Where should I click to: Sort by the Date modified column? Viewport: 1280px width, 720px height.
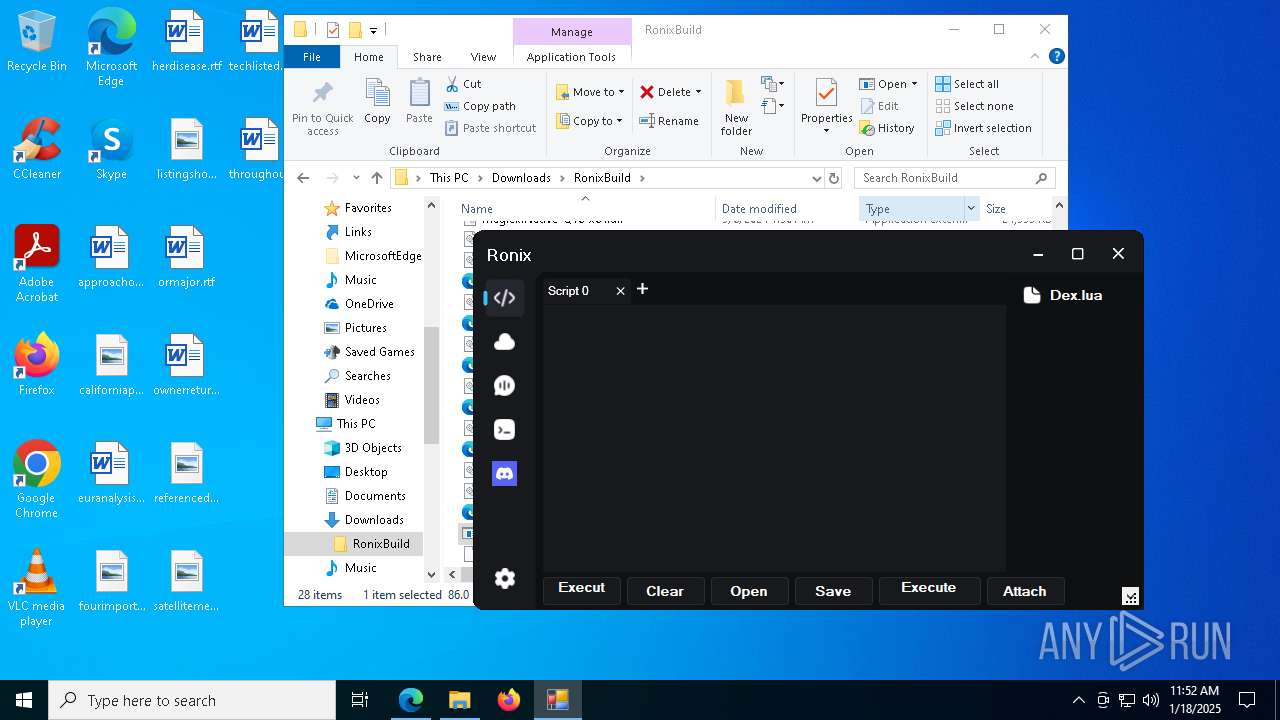pyautogui.click(x=785, y=209)
